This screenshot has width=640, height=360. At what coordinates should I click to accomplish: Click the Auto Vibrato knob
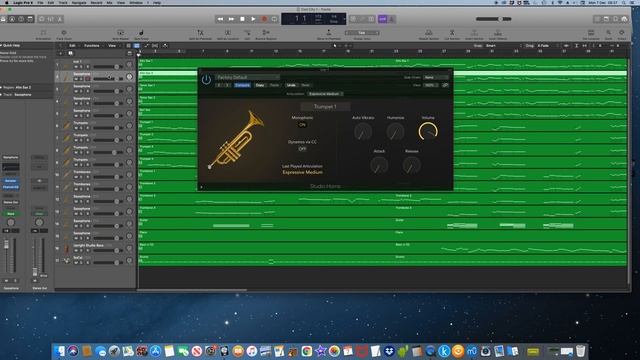click(x=363, y=131)
